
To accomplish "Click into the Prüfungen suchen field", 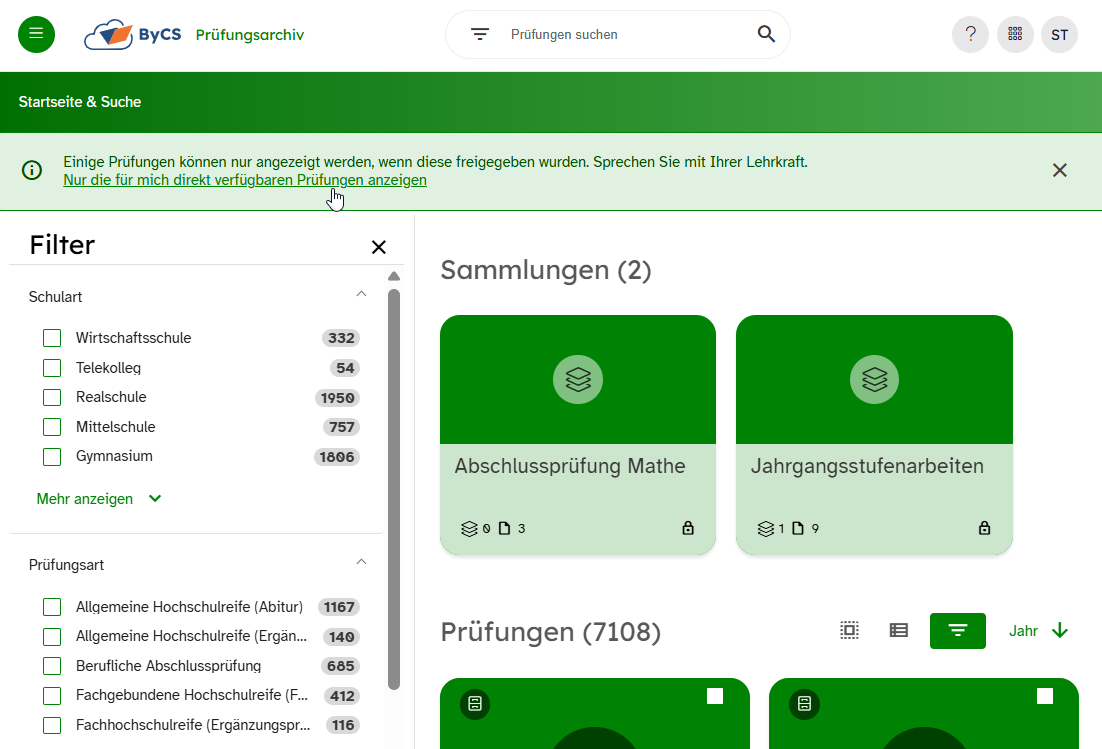I will (x=620, y=34).
